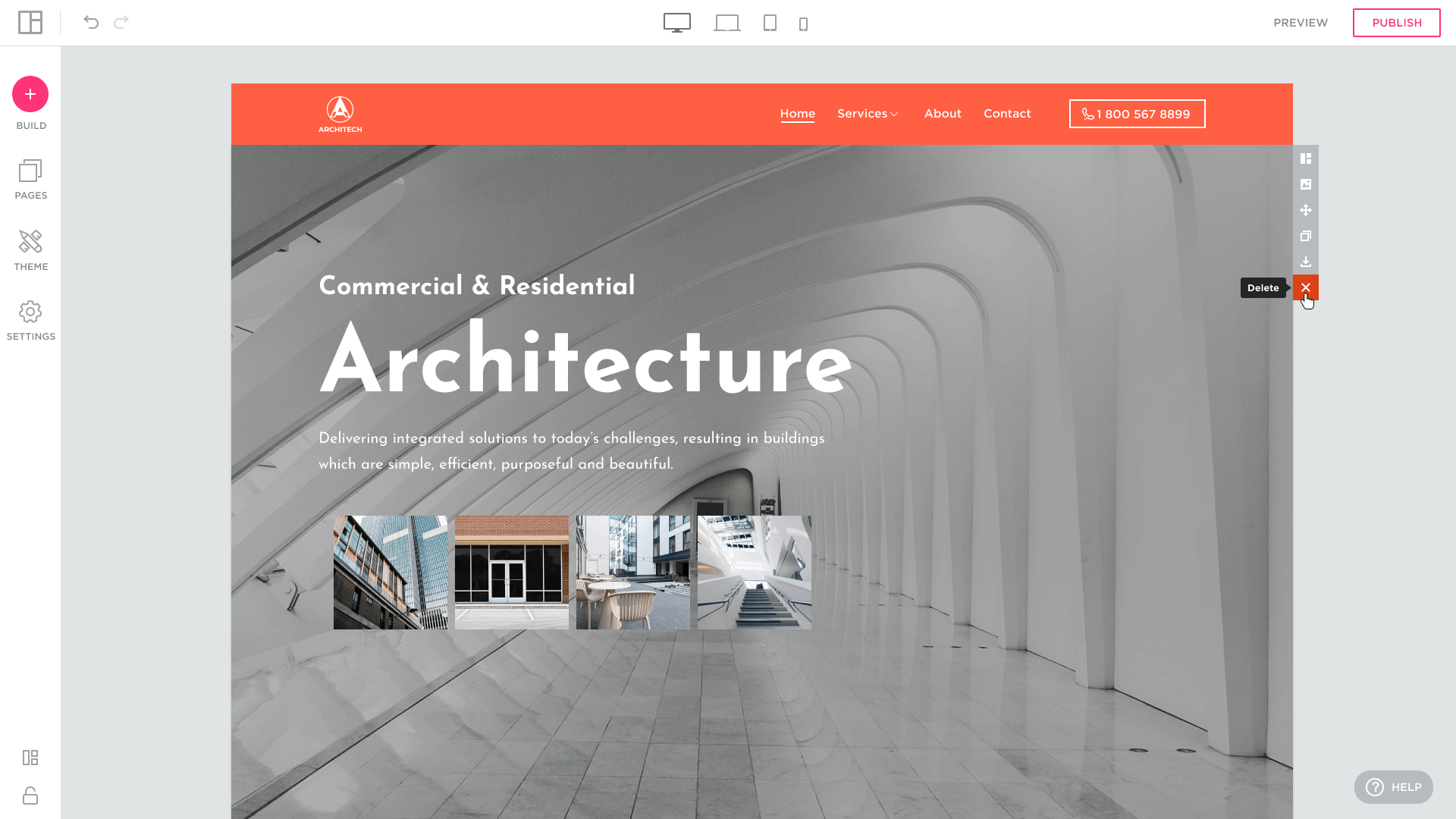The height and width of the screenshot is (819, 1456).
Task: Click the Publish button
Action: coord(1396,23)
